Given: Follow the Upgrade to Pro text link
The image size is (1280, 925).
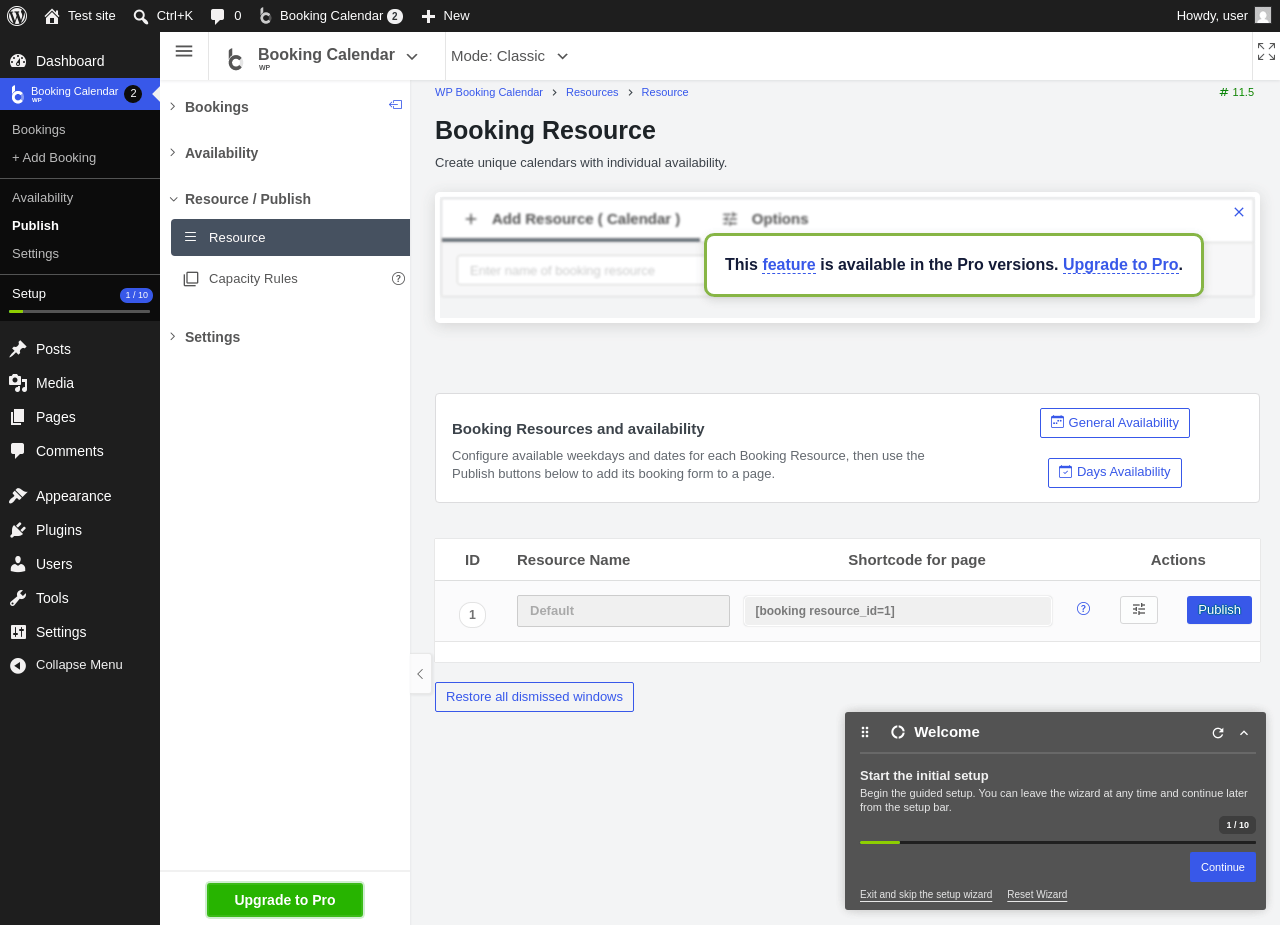Looking at the screenshot, I should (x=1120, y=265).
